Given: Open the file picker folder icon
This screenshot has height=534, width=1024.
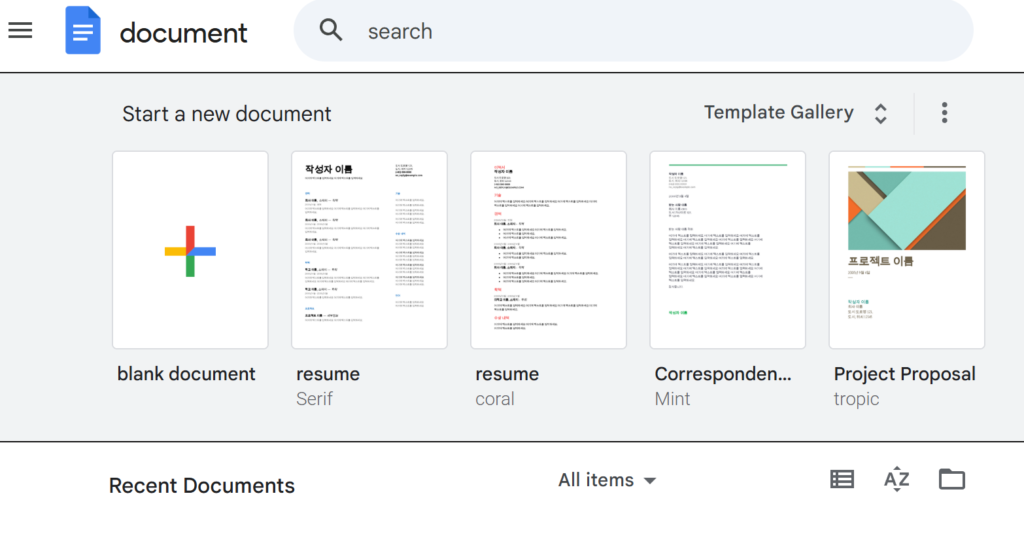Looking at the screenshot, I should pos(951,480).
